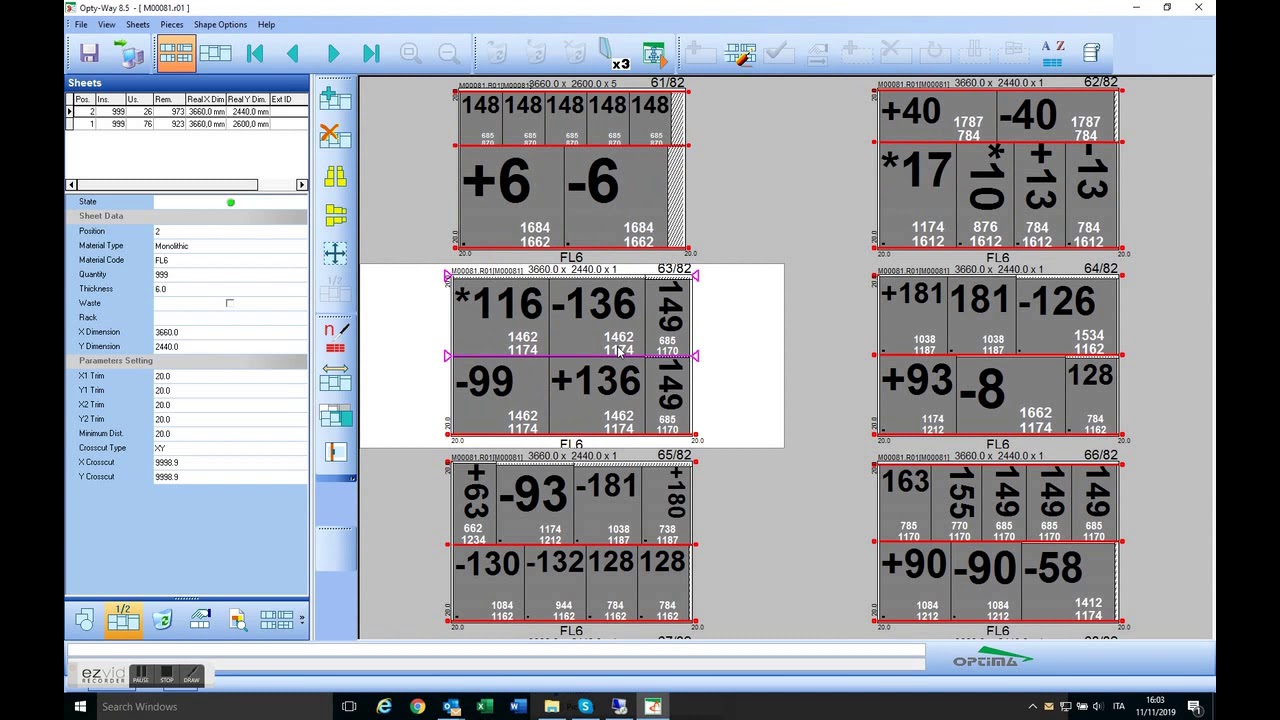Click the green optimize layout icon in toolbar
Viewport: 1280px width, 720px height.
click(654, 54)
